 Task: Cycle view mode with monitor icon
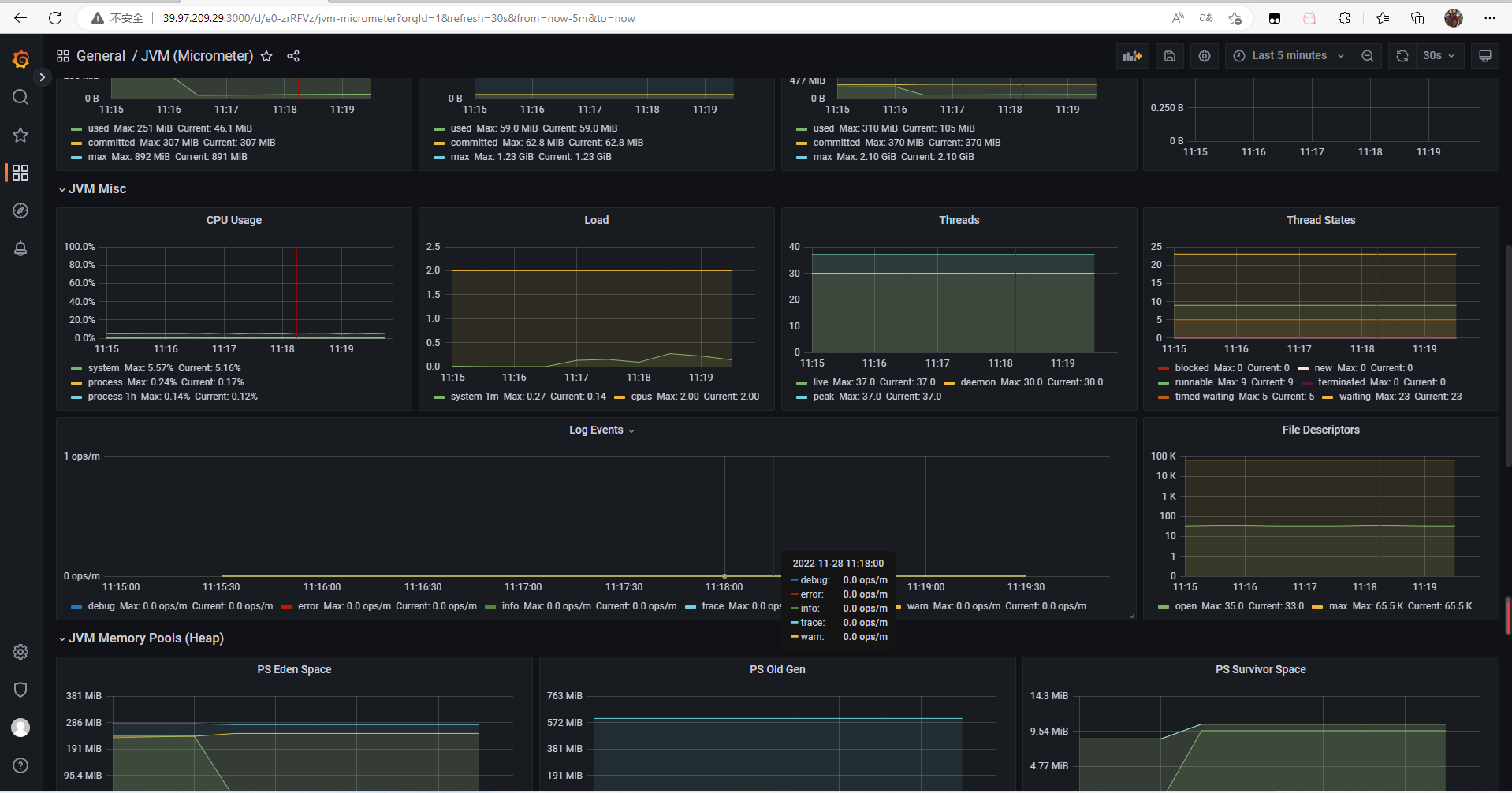coord(1485,56)
